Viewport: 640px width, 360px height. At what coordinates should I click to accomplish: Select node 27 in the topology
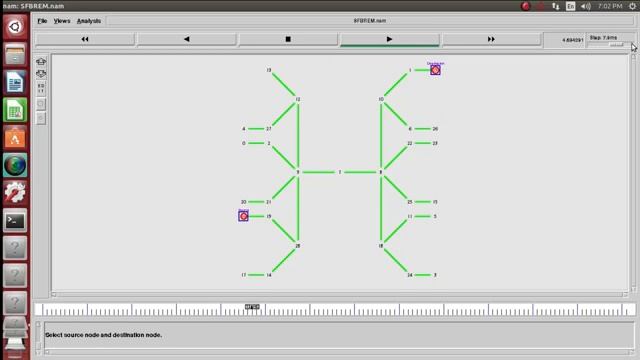pos(269,129)
